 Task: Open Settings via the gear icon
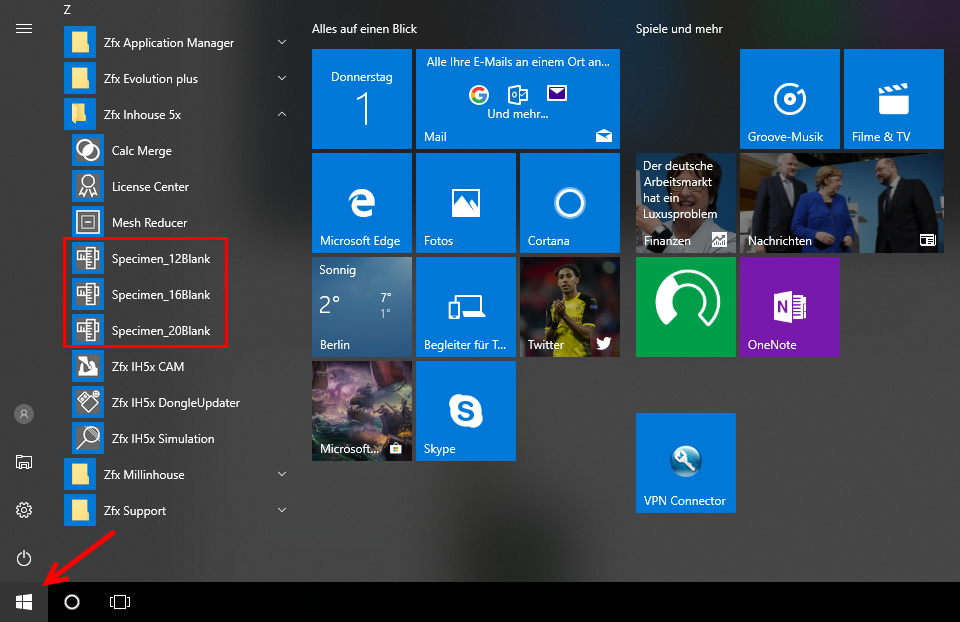24,510
